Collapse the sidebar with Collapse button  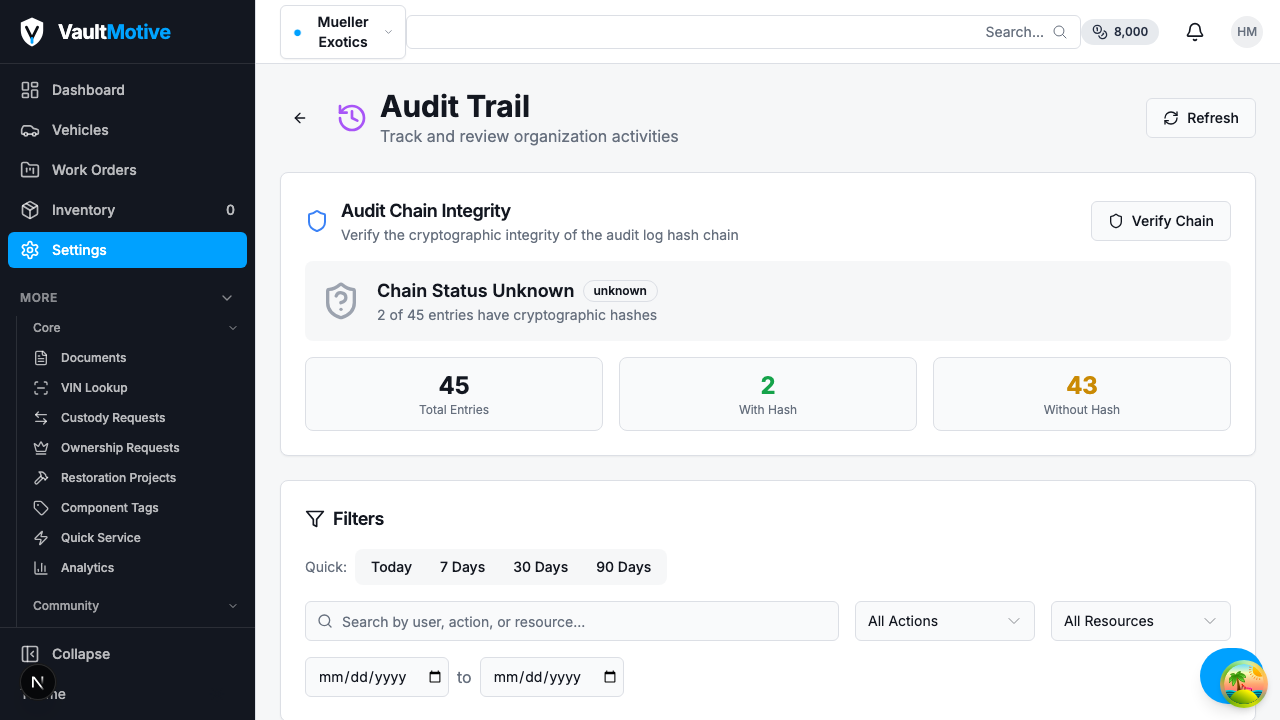coord(127,654)
